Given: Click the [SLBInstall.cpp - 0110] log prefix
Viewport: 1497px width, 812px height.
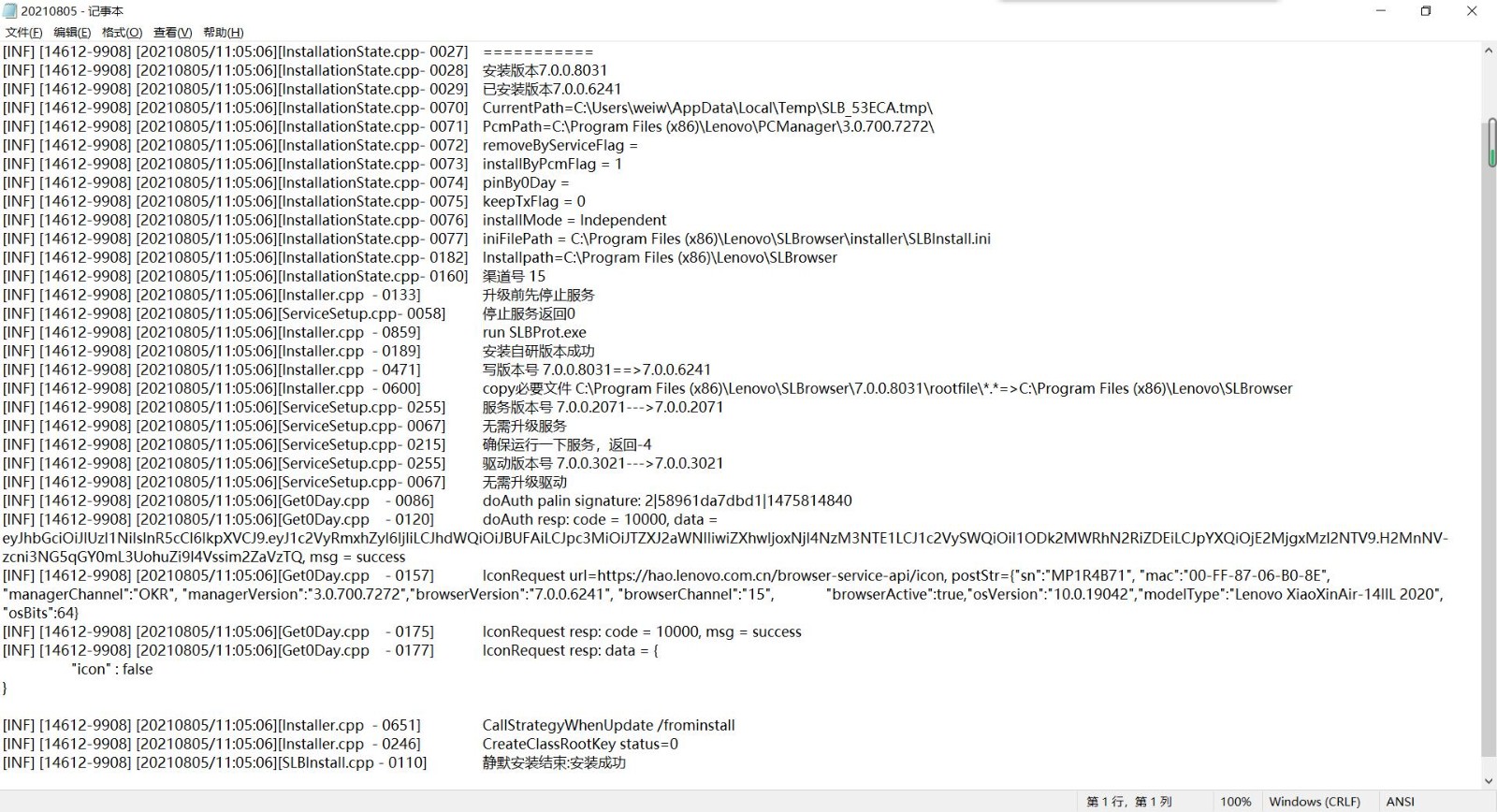Looking at the screenshot, I should [x=352, y=762].
